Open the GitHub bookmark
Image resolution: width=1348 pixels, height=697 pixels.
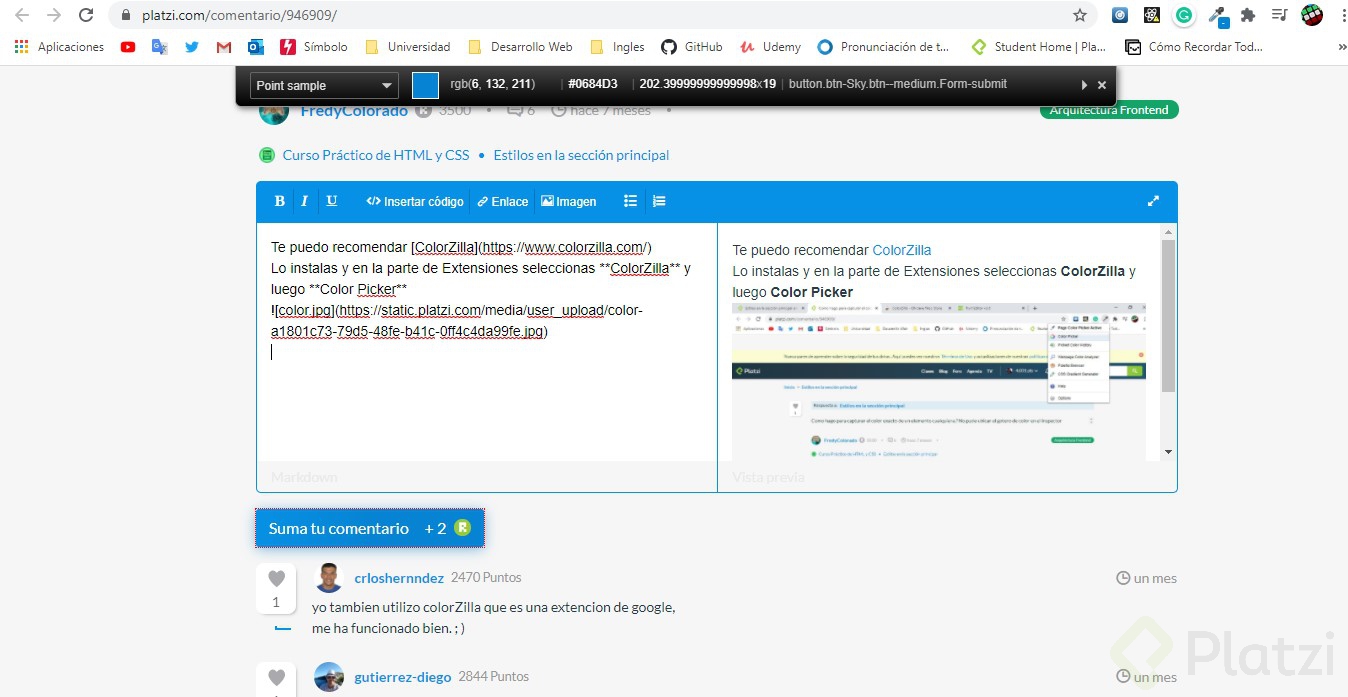692,47
